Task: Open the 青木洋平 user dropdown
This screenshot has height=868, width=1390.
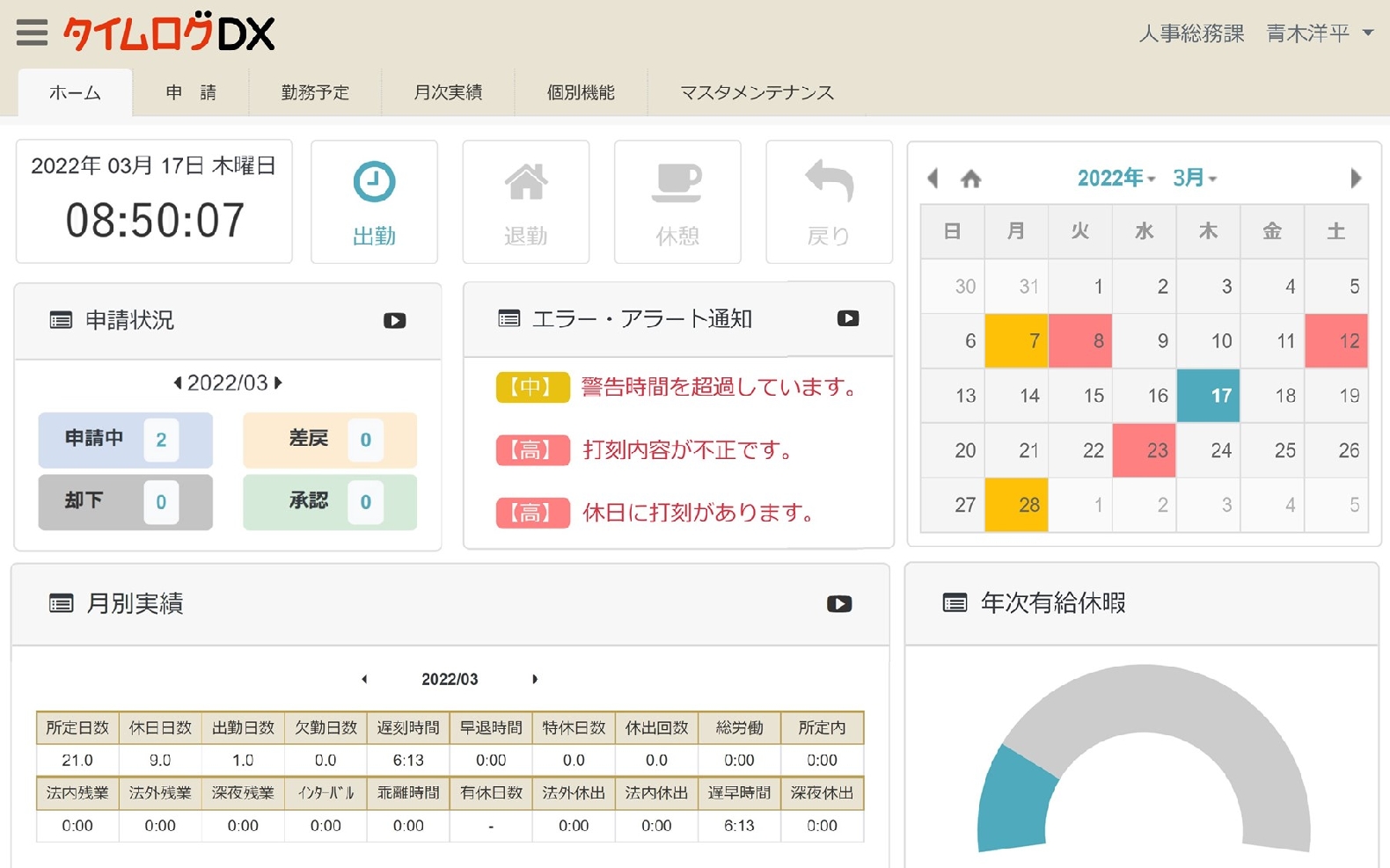Action: [x=1319, y=33]
